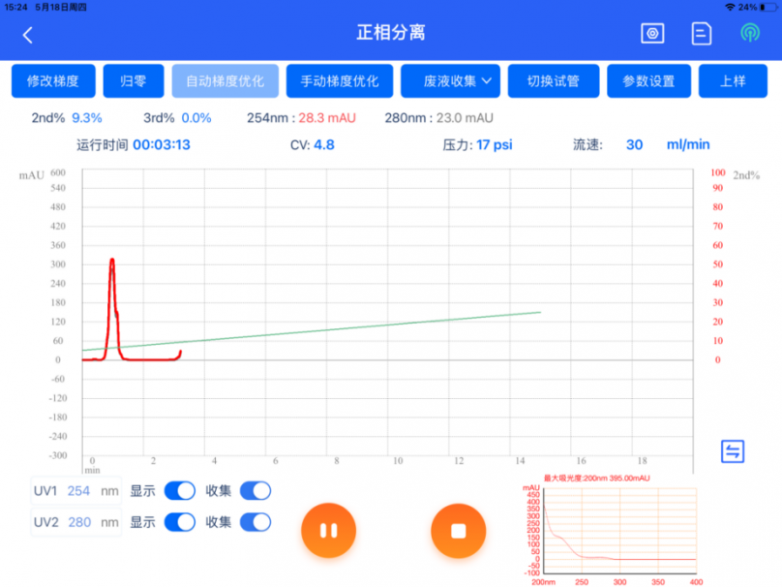
Task: Toggle UV1 254 nm collection switch
Action: pyautogui.click(x=255, y=491)
